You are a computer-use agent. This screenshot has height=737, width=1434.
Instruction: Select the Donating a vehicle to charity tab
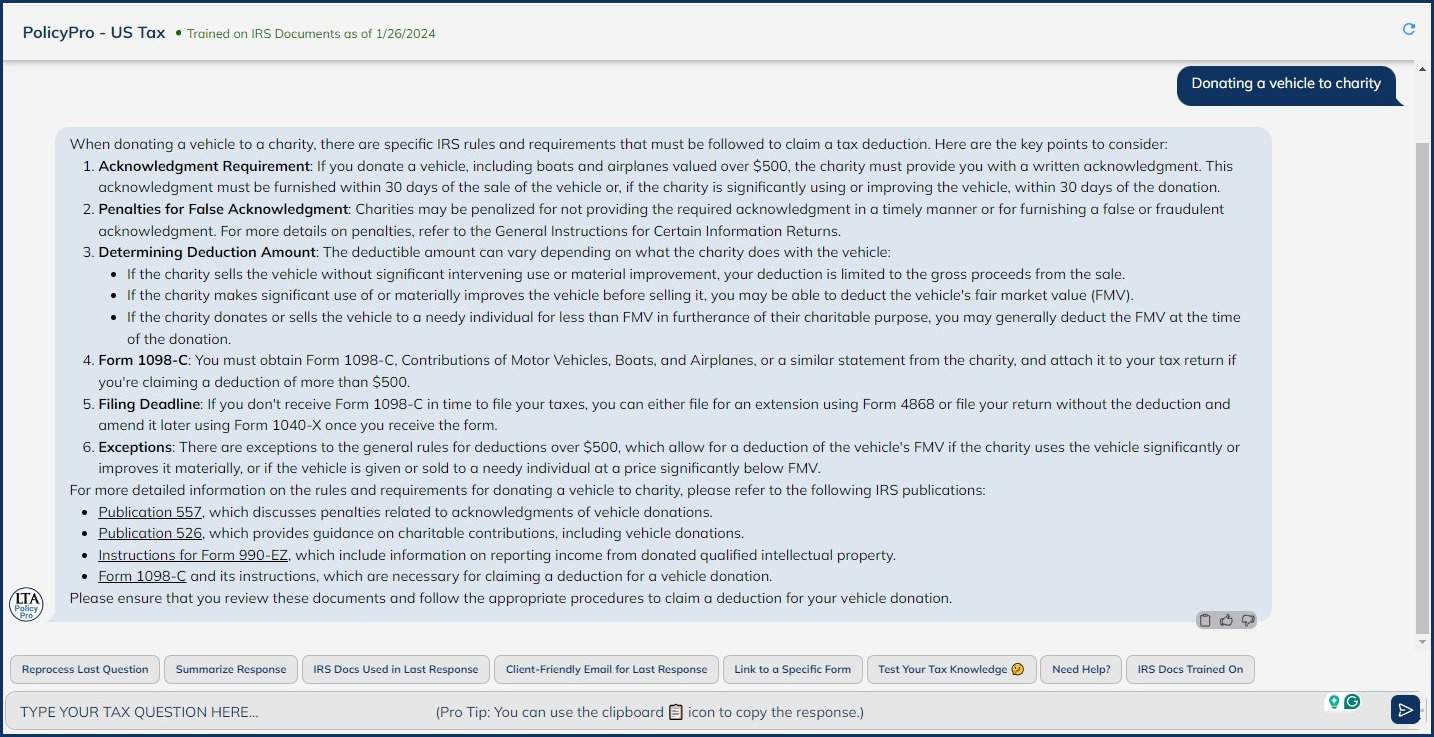click(x=1287, y=85)
